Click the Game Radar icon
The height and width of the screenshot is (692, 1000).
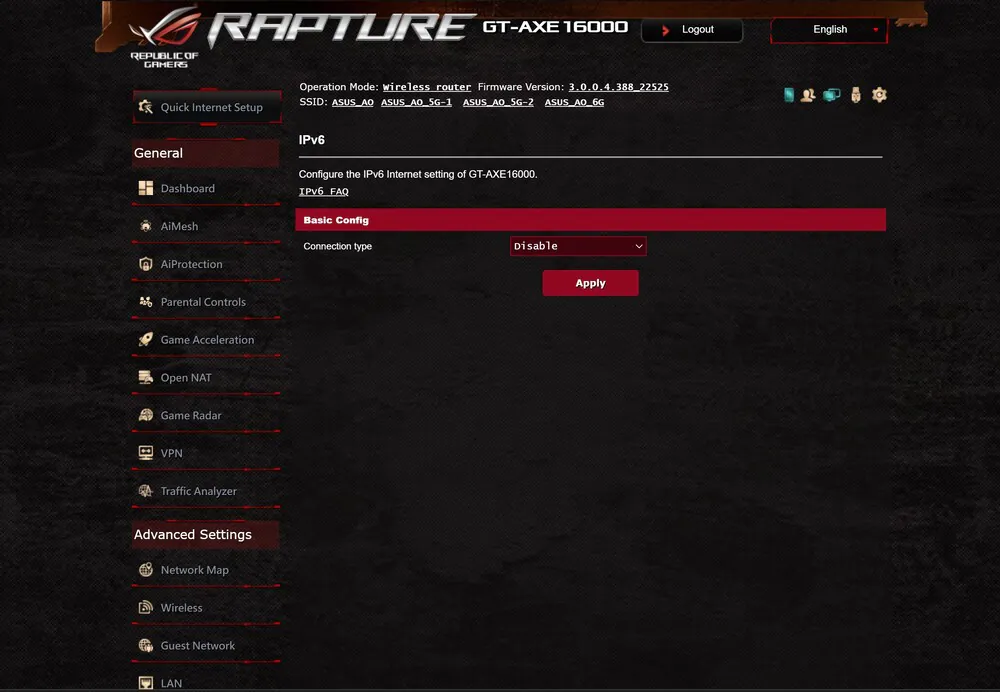point(145,415)
